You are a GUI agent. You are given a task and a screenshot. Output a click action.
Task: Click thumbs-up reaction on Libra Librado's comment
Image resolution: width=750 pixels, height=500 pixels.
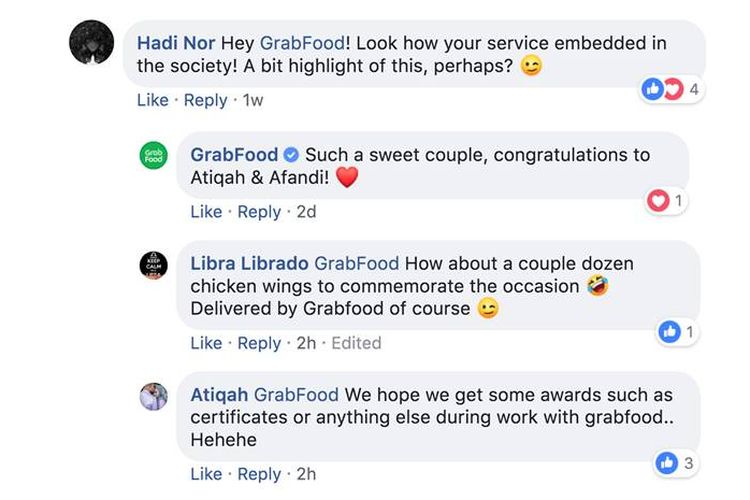pyautogui.click(x=670, y=332)
